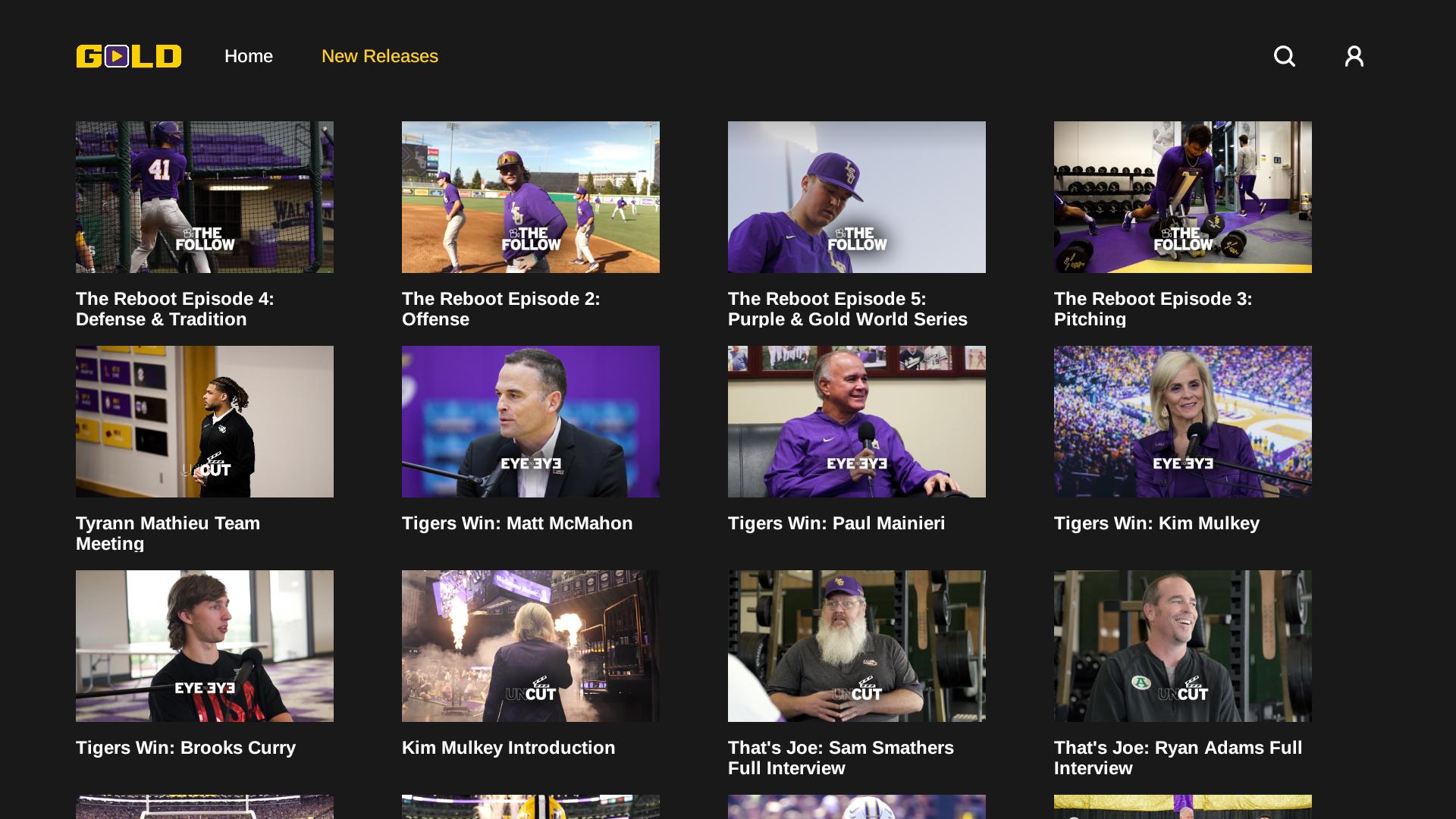Click title 'The Reboot Episode 2: Offense'
Image resolution: width=1456 pixels, height=819 pixels.
tap(501, 309)
